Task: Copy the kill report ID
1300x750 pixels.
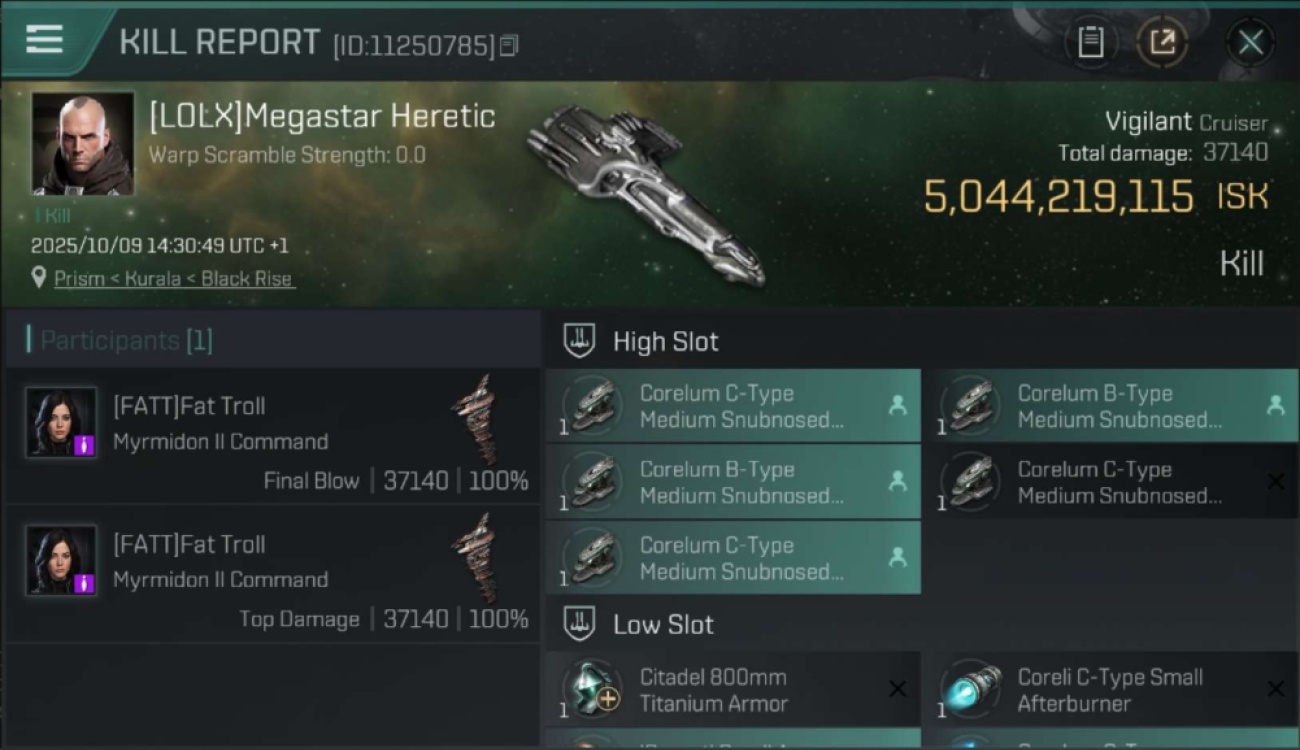Action: click(x=509, y=45)
